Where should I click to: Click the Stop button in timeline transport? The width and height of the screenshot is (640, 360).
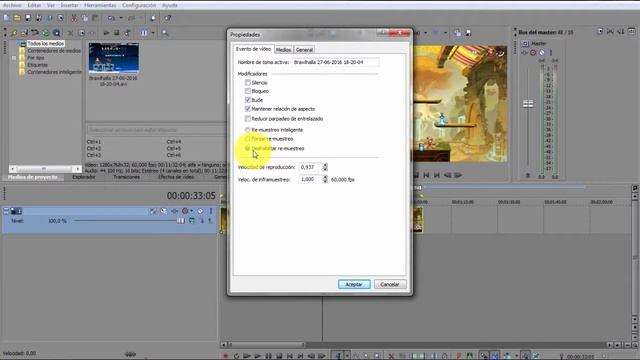(279, 356)
